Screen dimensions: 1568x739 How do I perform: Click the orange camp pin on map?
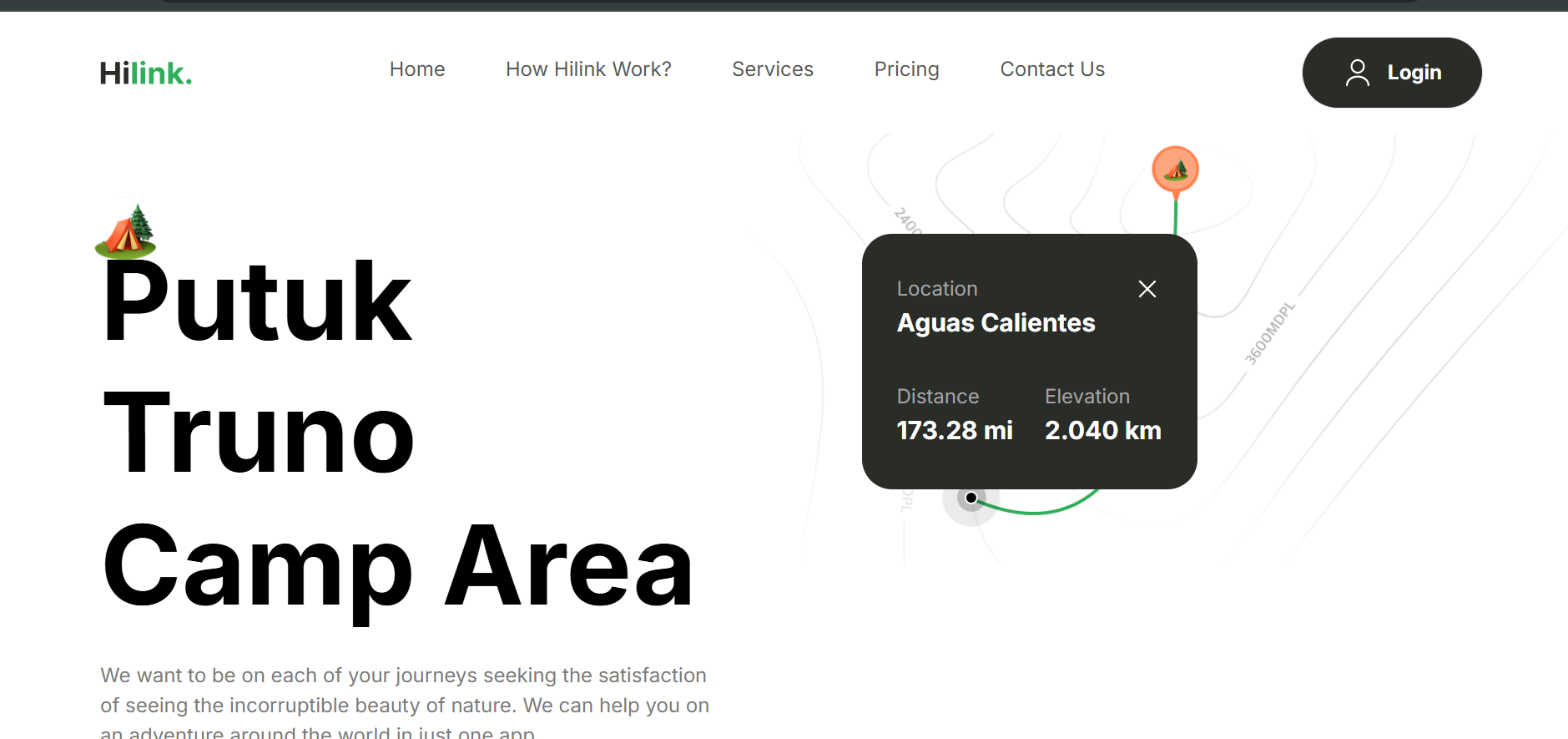click(1175, 170)
